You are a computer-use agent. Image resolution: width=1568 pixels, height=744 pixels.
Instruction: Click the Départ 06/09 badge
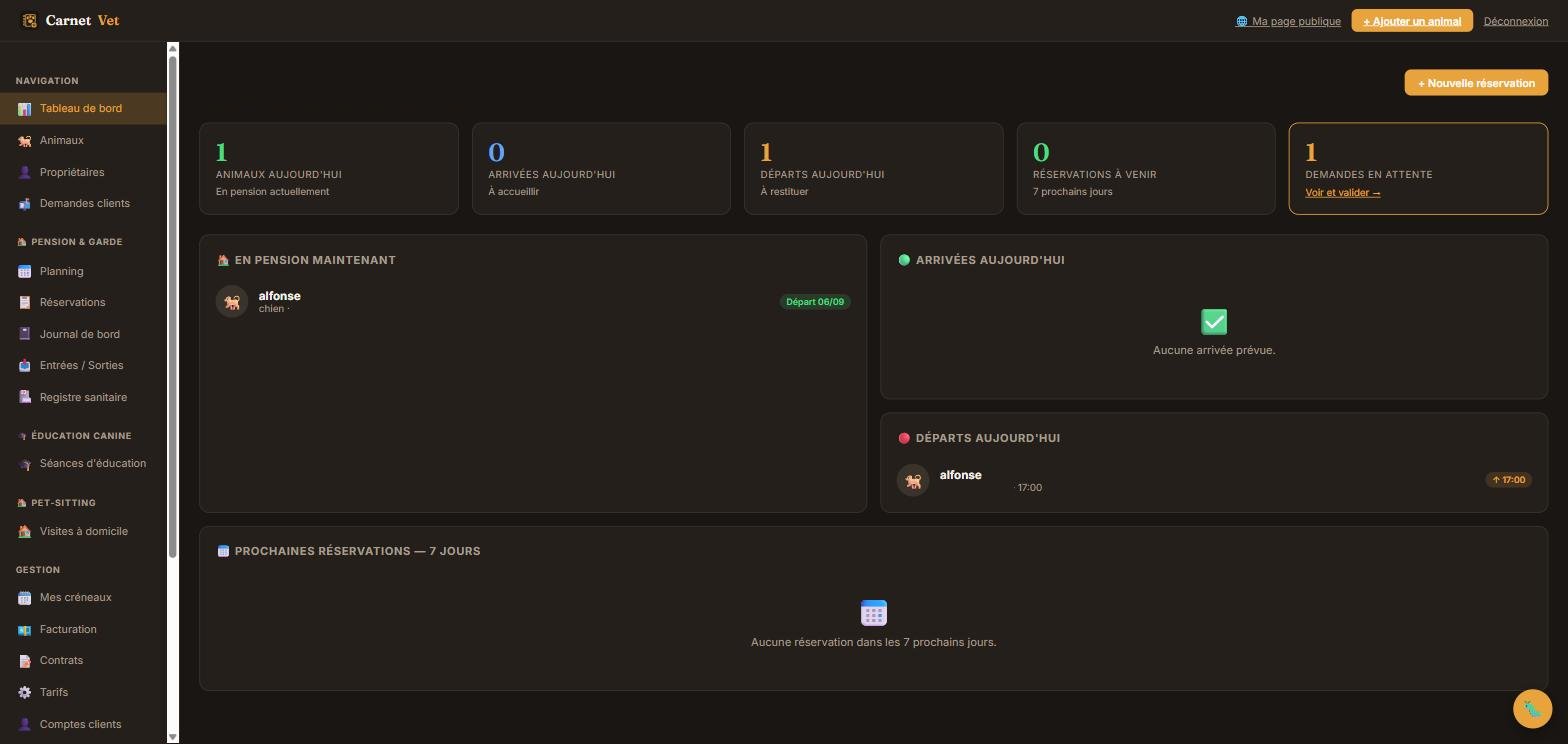815,302
